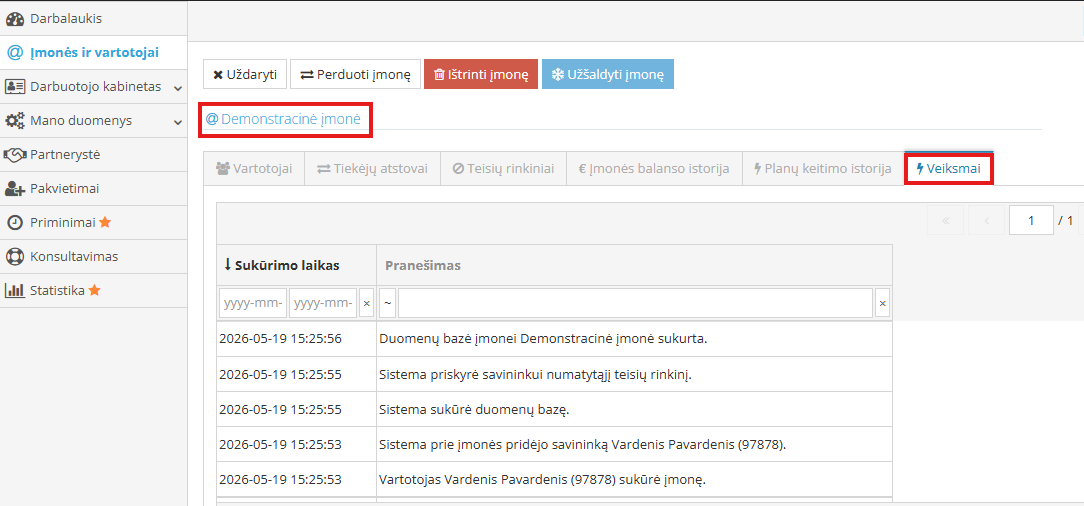The image size is (1084, 506).
Task: Sort by Sukūrimo laikas column header
Action: click(x=297, y=265)
